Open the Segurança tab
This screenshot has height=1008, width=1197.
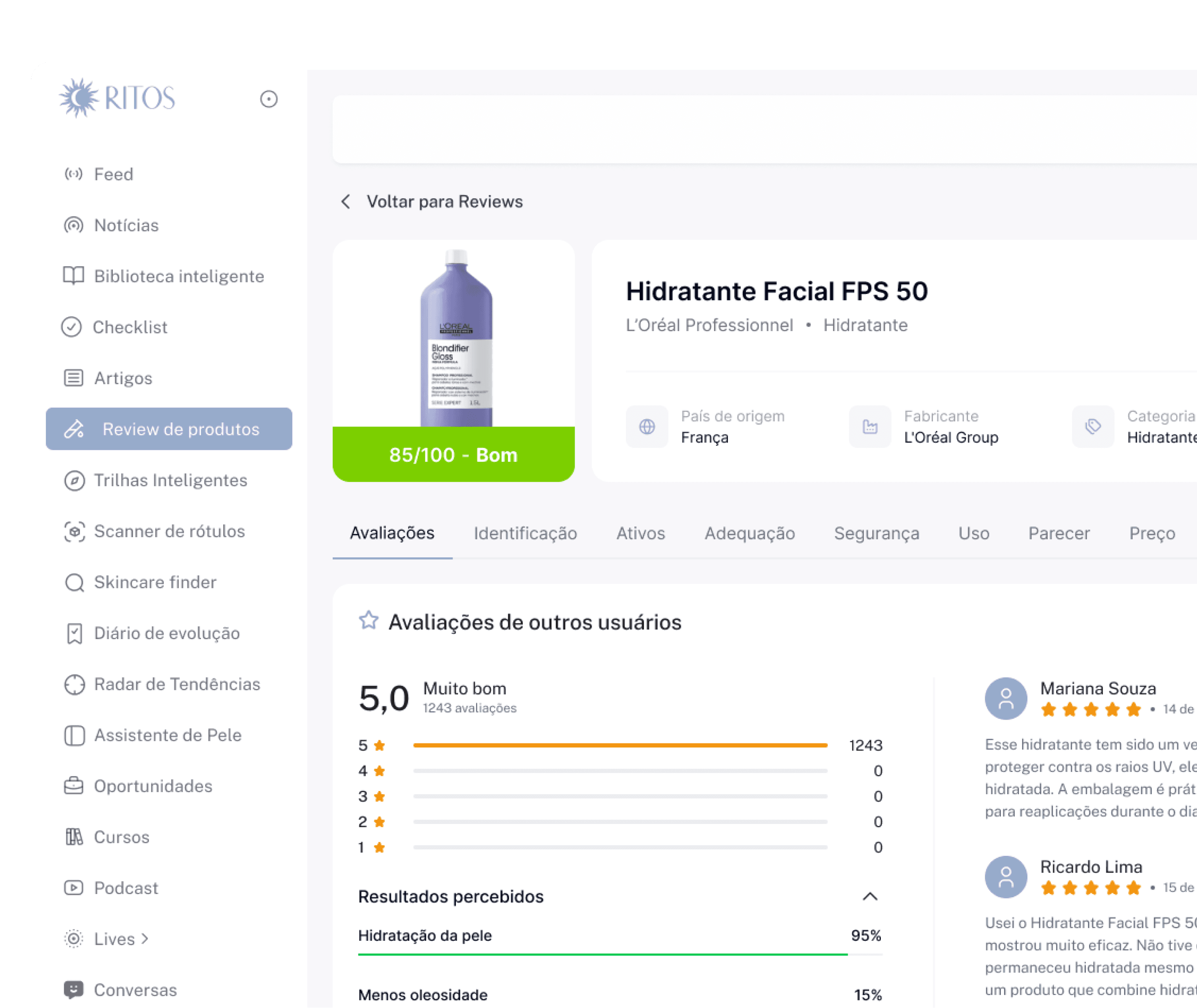click(x=876, y=533)
